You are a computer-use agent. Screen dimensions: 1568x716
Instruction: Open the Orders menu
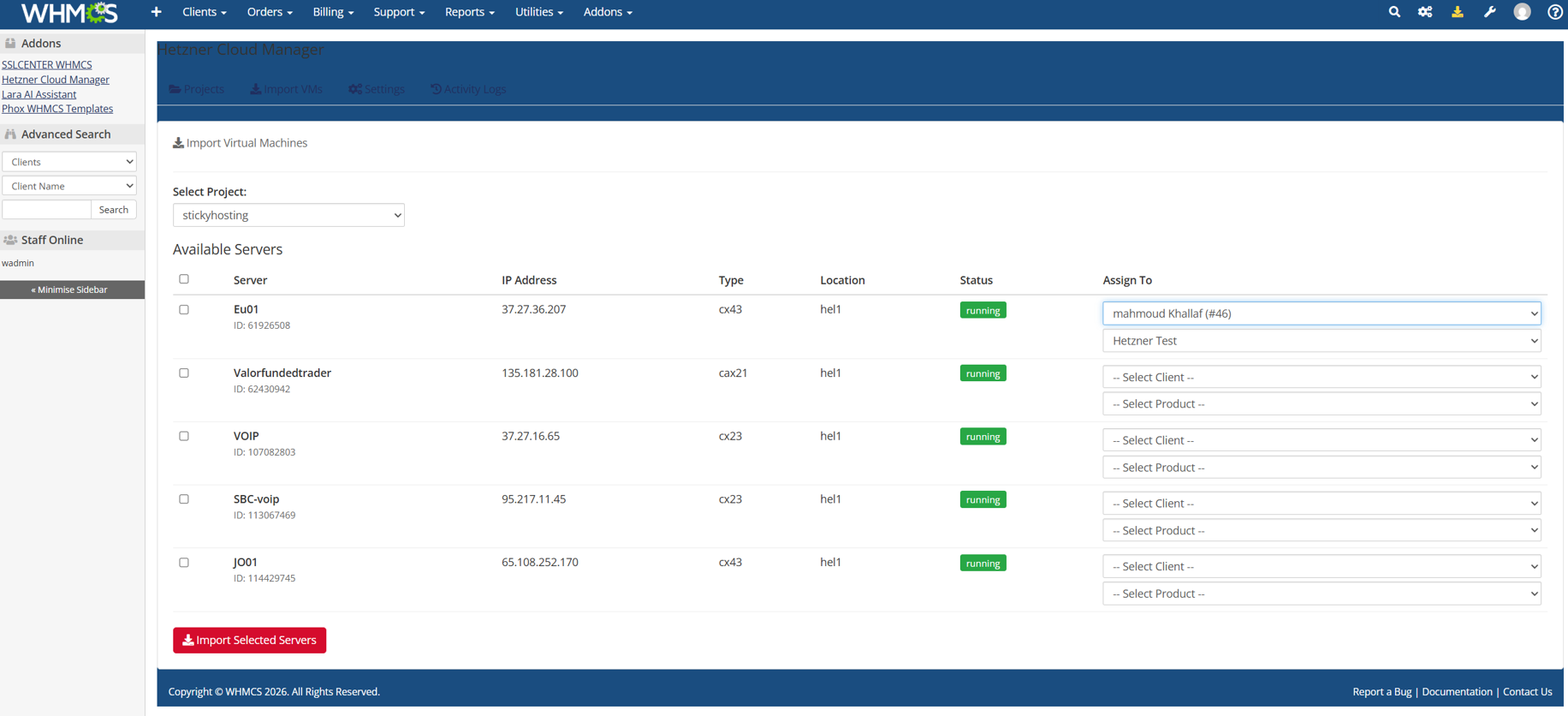(x=270, y=12)
